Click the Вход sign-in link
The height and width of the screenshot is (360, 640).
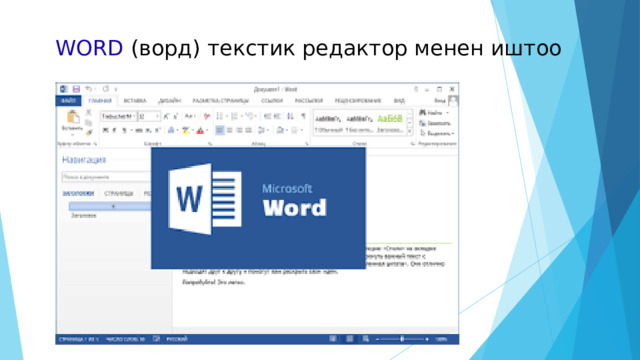coord(440,101)
